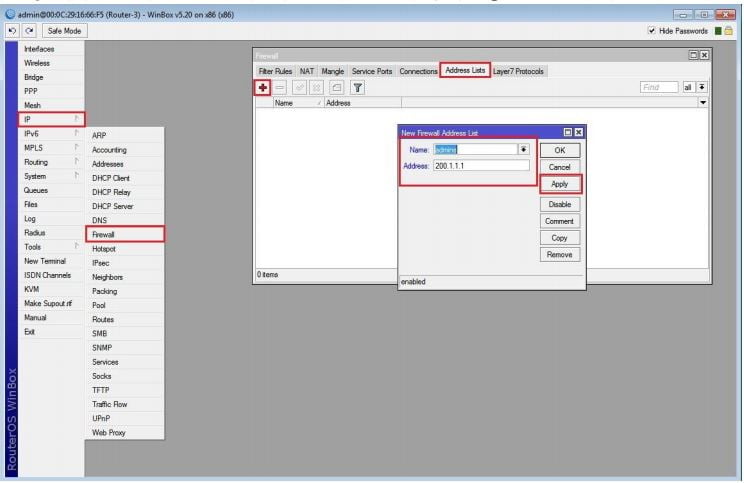Image resolution: width=744 pixels, height=483 pixels.
Task: Open the Name dropdown arrow in address list dialog
Action: click(x=523, y=149)
